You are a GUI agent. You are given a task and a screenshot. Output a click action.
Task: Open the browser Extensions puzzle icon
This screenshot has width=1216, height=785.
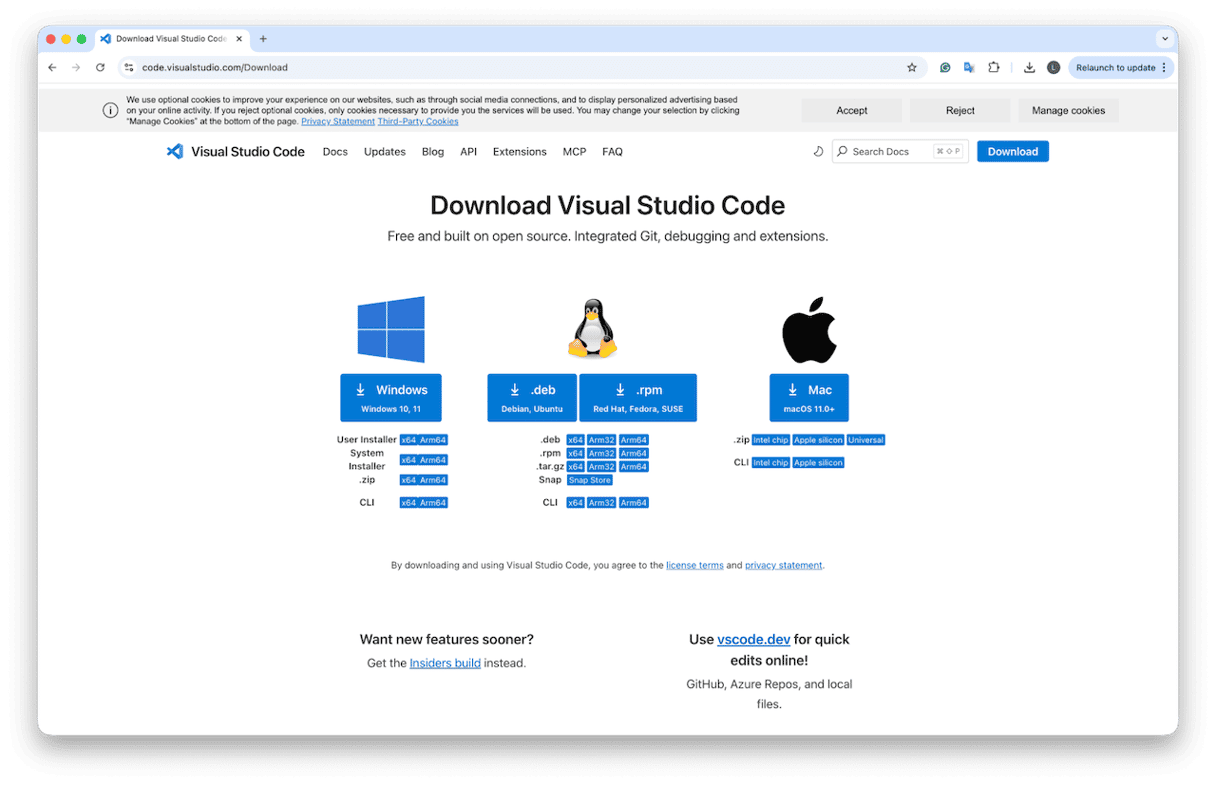tap(993, 68)
